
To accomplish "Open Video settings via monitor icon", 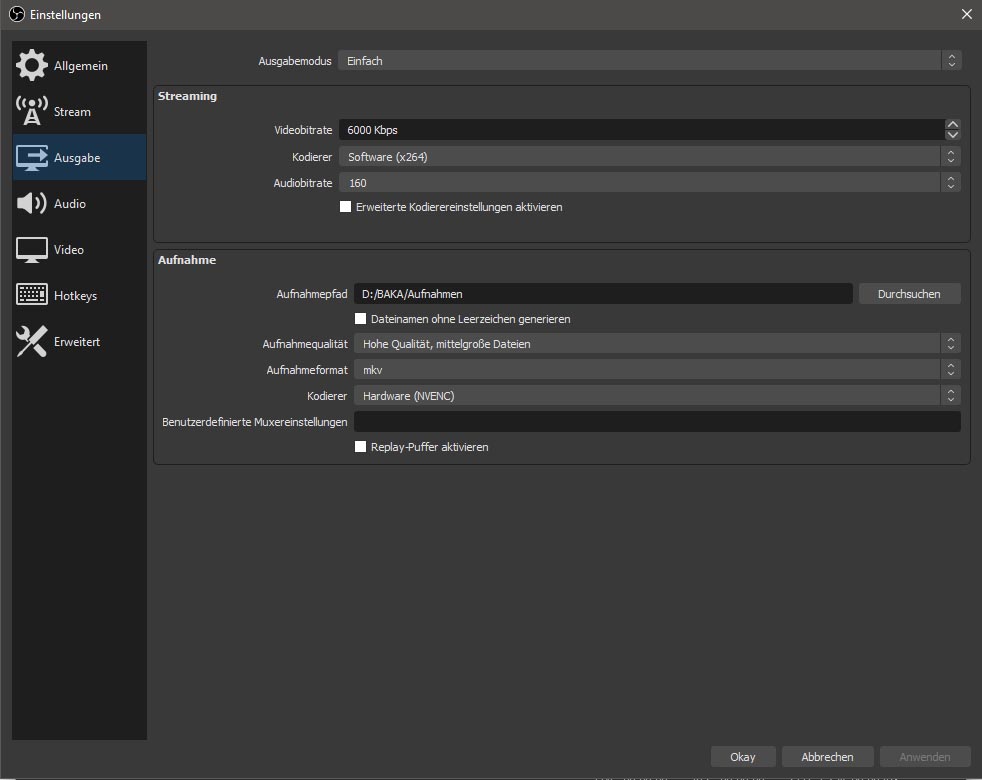I will click(x=32, y=250).
